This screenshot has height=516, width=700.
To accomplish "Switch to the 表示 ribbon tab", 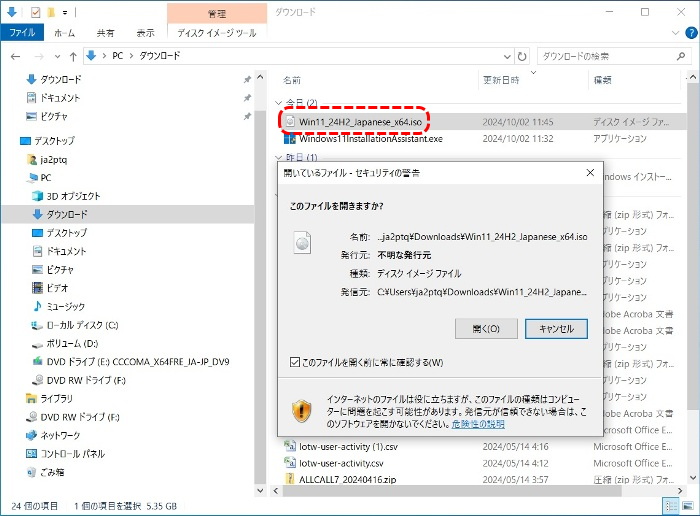I will (x=146, y=33).
